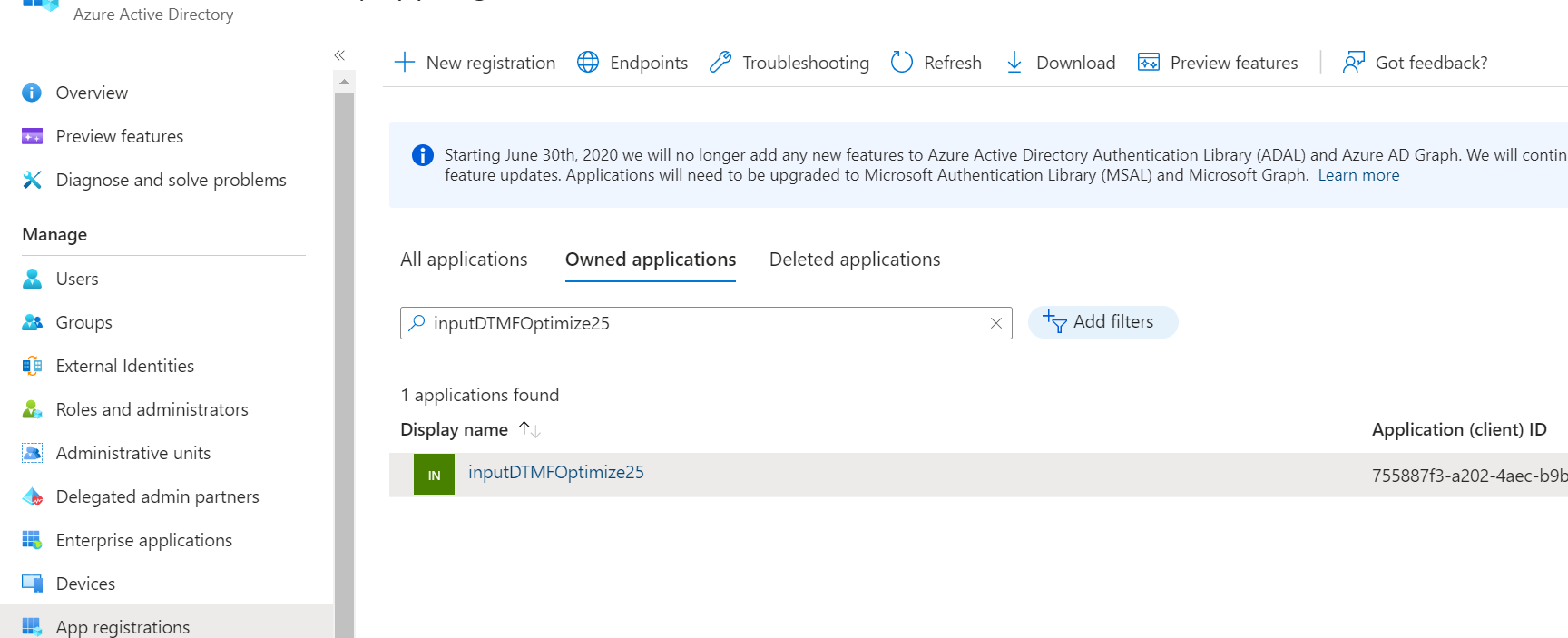Select the Owned applications tab
This screenshot has height=638, width=1568.
pos(651,260)
